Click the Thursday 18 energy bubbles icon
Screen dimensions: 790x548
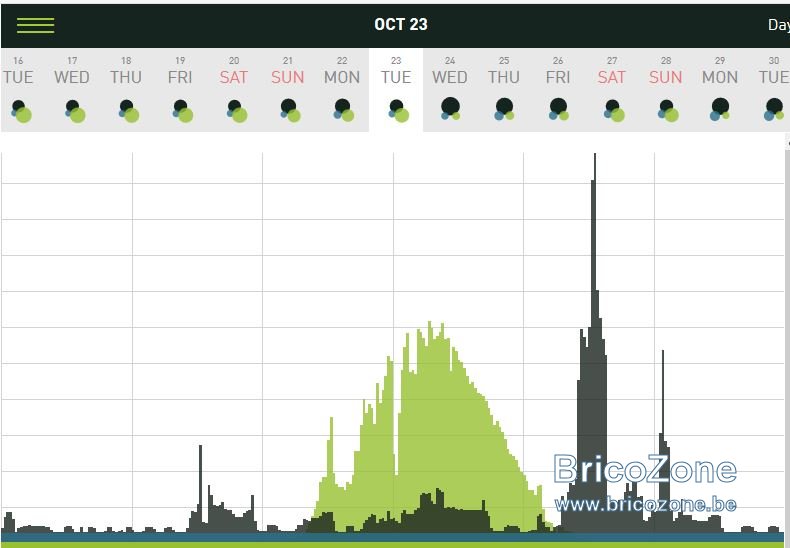pyautogui.click(x=128, y=111)
